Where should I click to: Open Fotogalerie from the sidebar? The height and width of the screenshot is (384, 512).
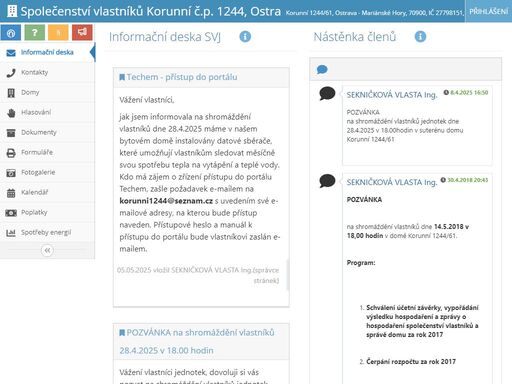(47, 172)
